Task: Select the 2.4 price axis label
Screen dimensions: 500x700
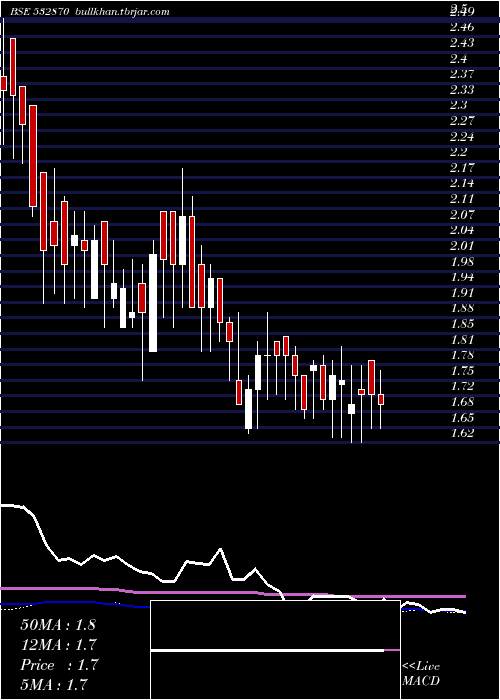Action: [x=458, y=58]
